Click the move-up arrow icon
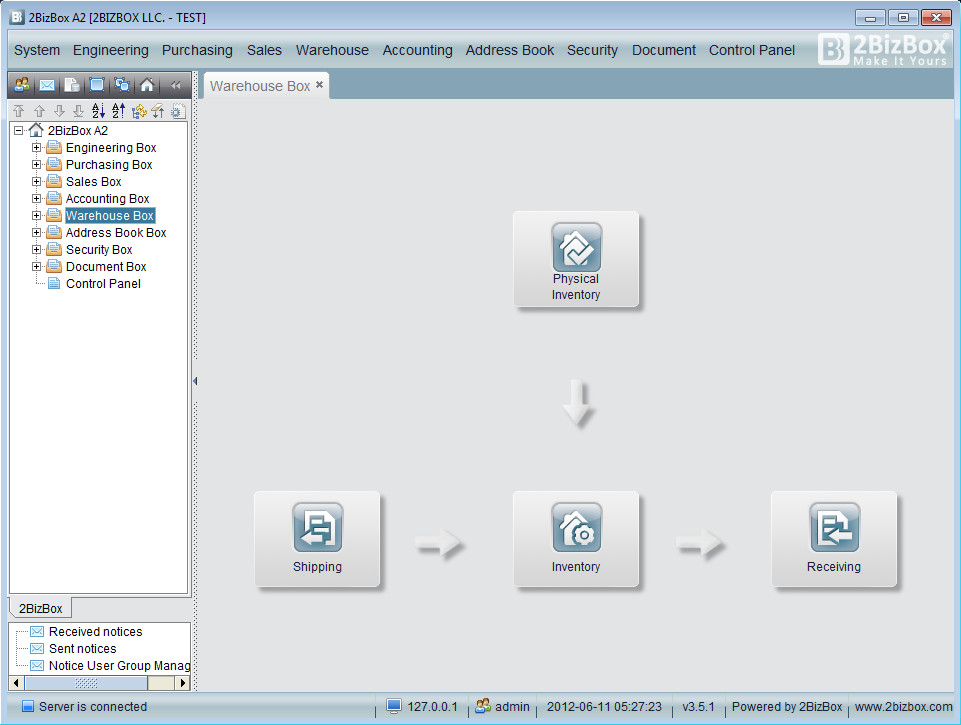 point(39,111)
